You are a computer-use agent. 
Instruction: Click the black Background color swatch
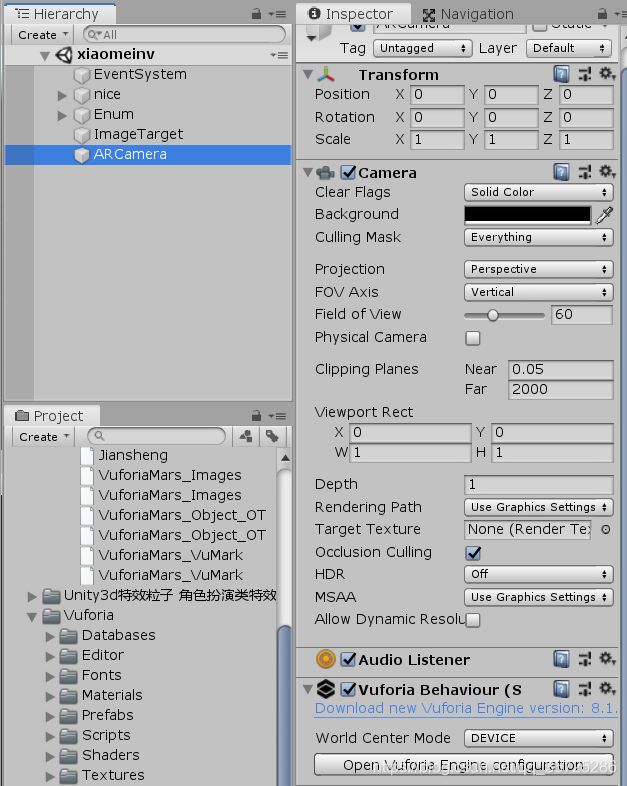(527, 215)
